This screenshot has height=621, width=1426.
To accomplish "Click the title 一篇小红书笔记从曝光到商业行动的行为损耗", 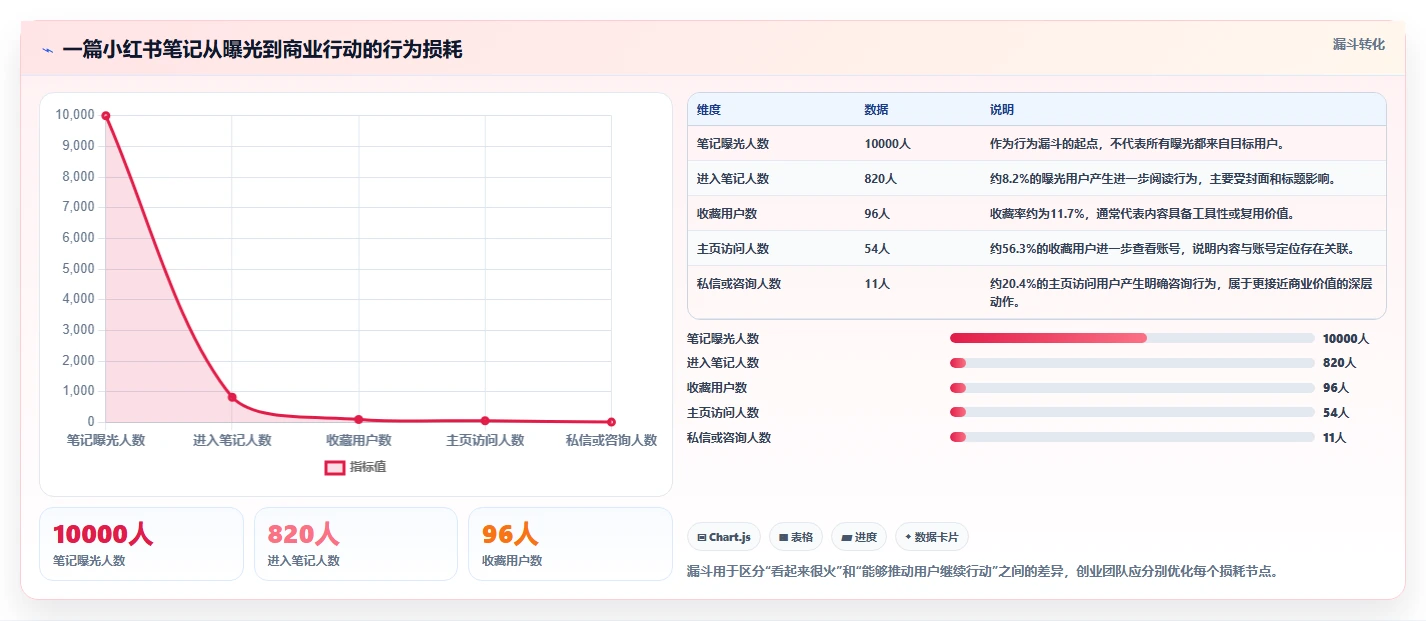I will tap(262, 50).
